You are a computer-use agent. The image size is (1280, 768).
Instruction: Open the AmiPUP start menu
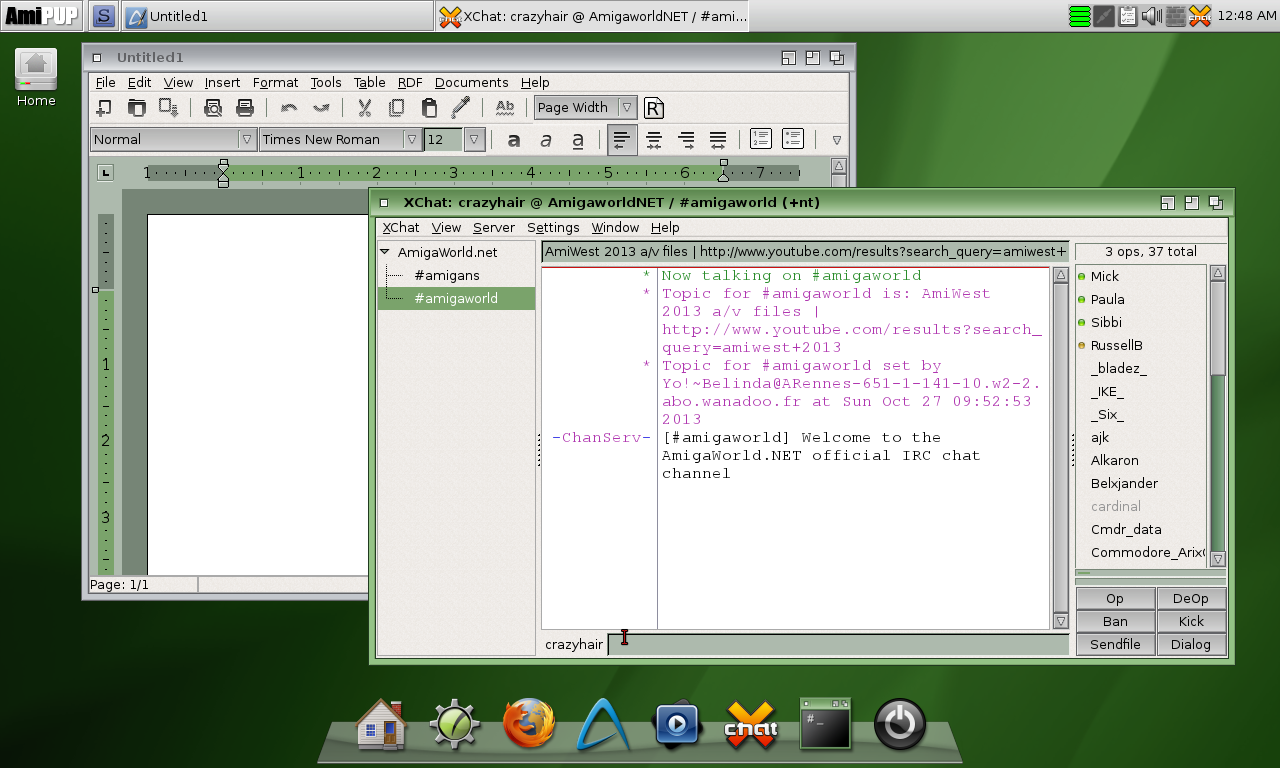42,15
